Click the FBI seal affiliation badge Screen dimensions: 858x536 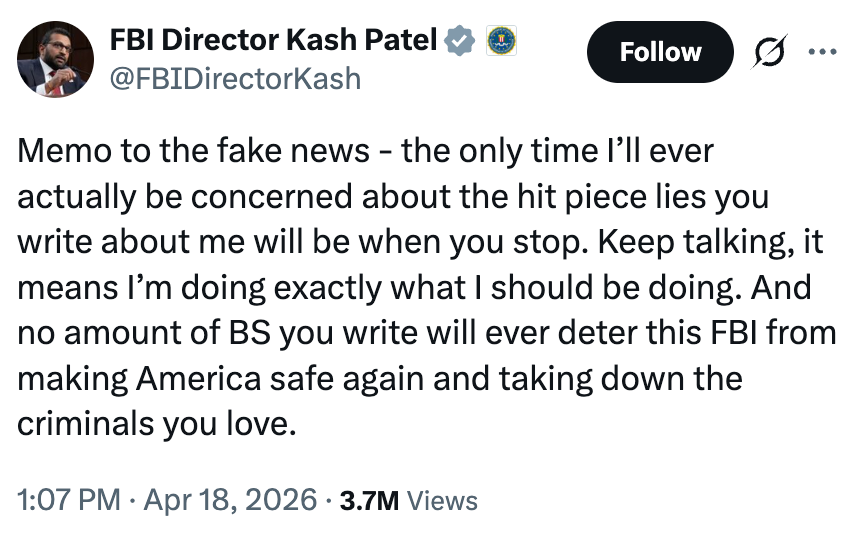pos(499,40)
